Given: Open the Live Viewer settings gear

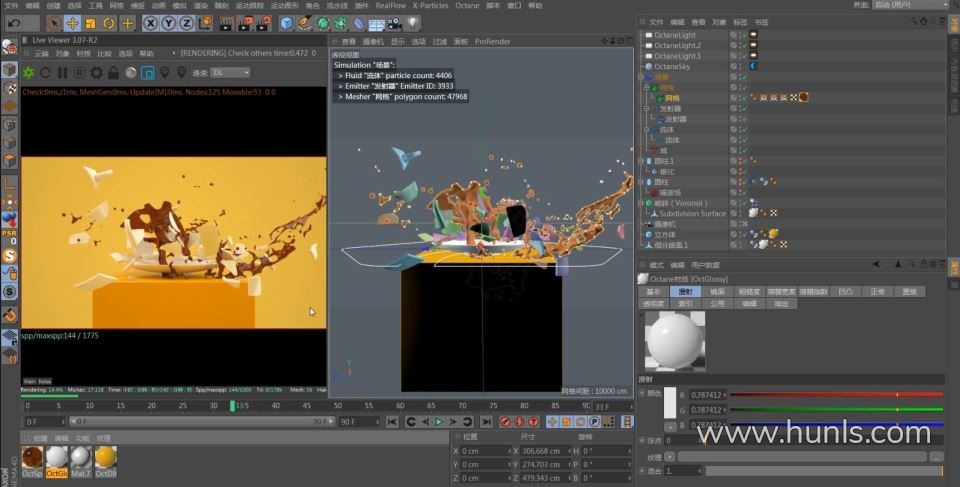Looking at the screenshot, I should (x=96, y=72).
